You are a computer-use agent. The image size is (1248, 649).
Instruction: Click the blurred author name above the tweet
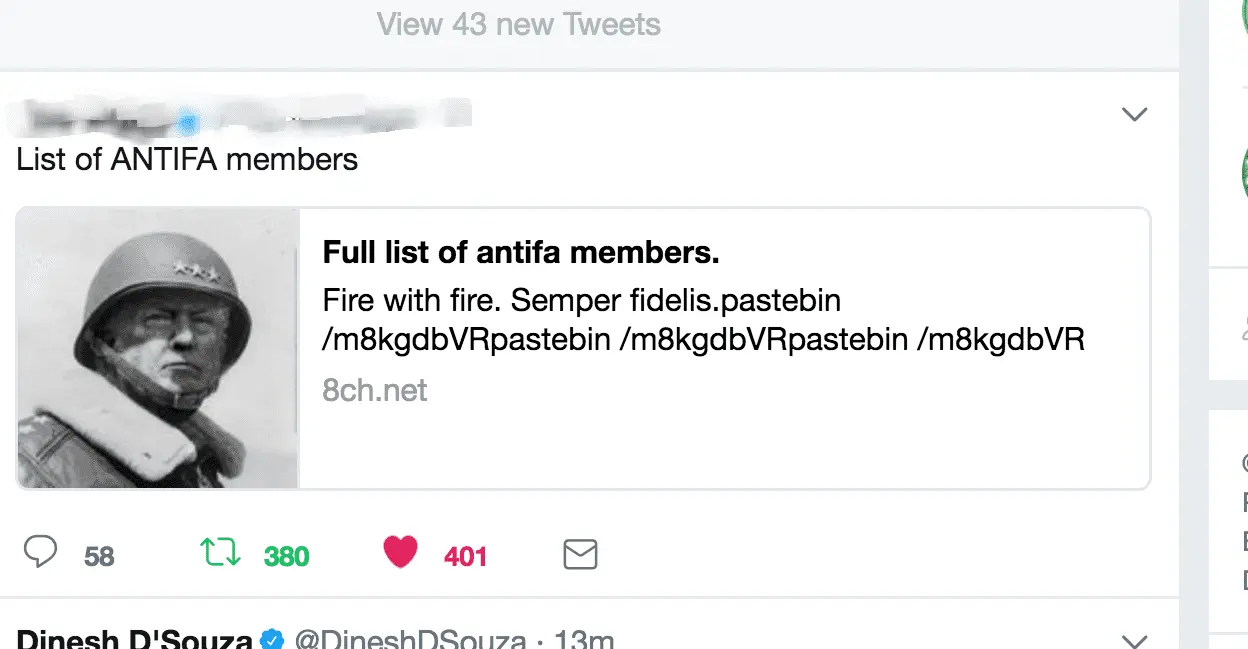coord(240,118)
